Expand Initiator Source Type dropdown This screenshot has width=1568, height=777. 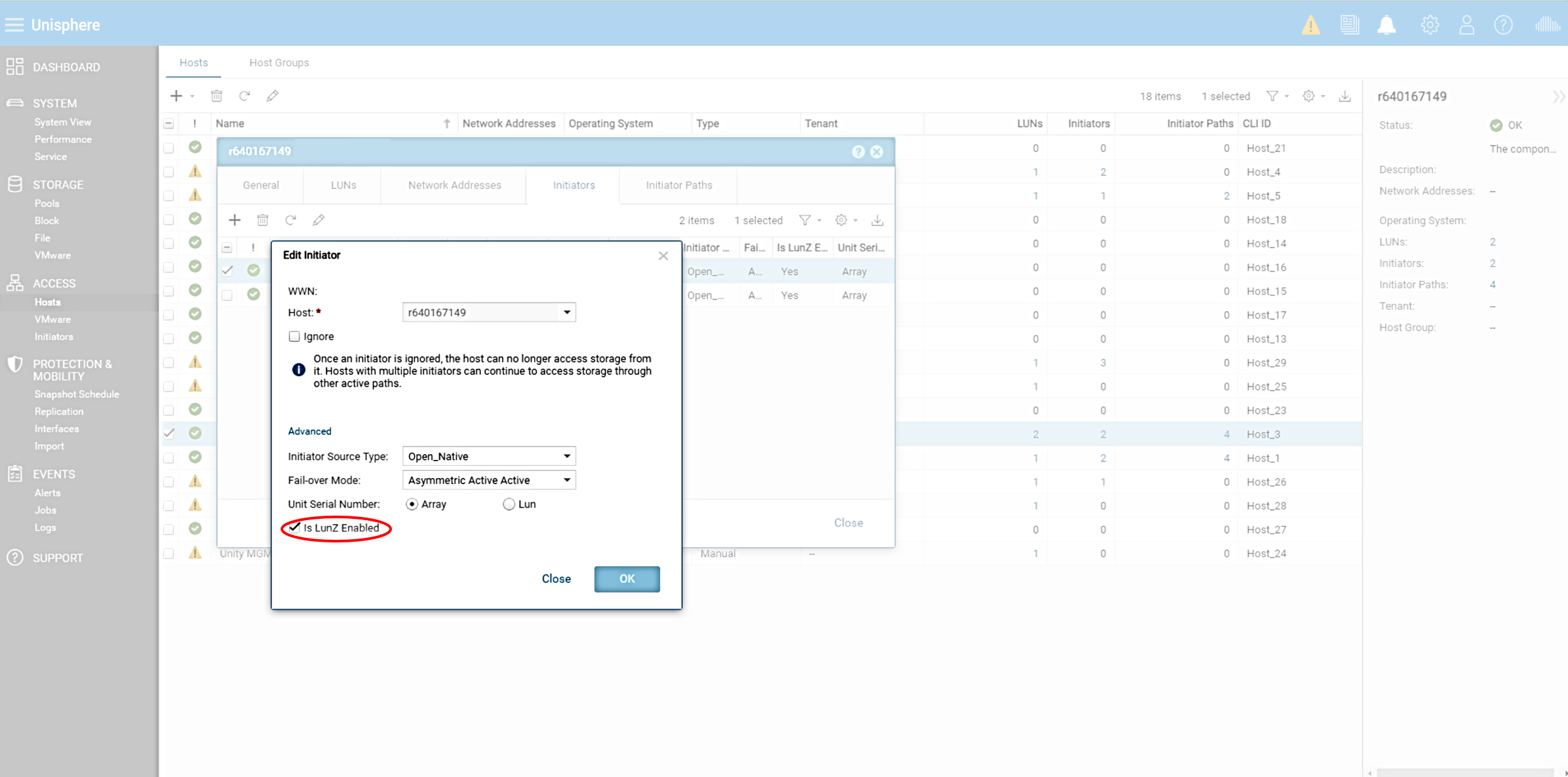pos(567,456)
